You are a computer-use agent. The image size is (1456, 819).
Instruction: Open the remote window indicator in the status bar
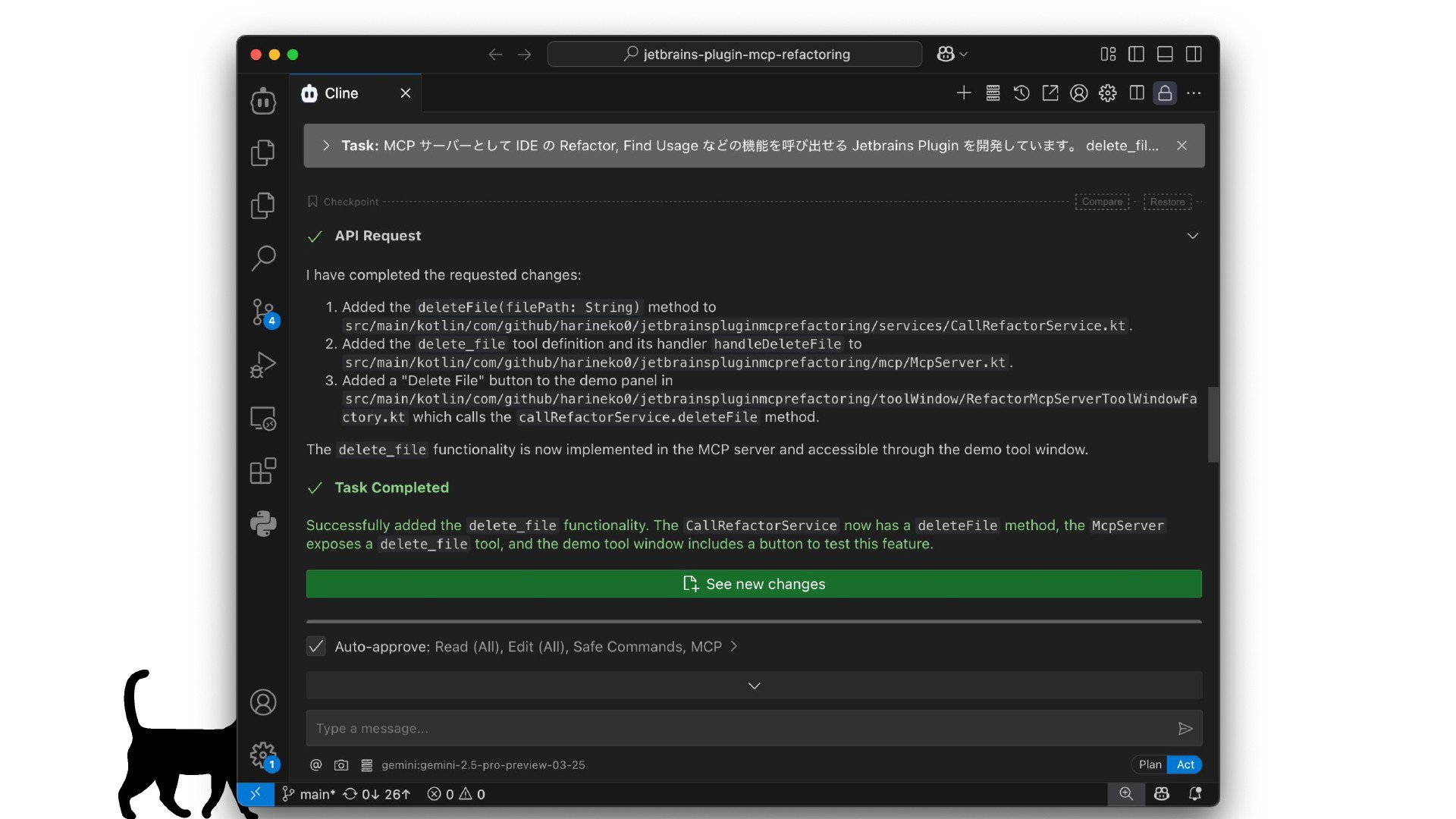point(256,794)
